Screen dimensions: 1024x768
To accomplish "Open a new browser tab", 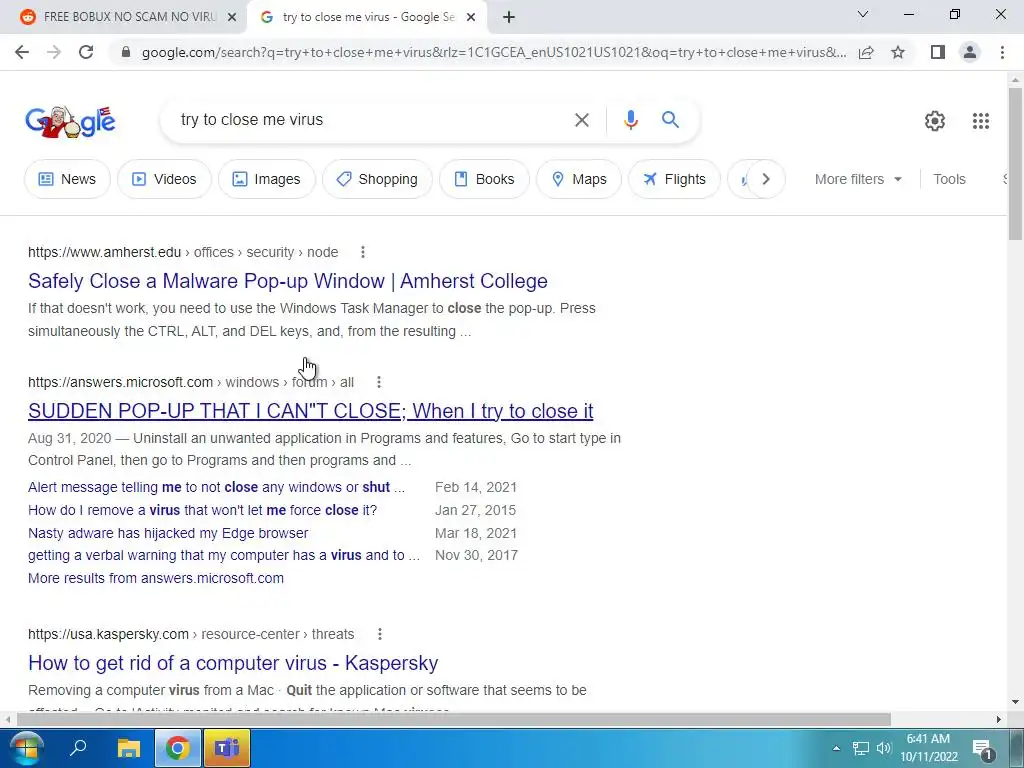I will click(509, 17).
